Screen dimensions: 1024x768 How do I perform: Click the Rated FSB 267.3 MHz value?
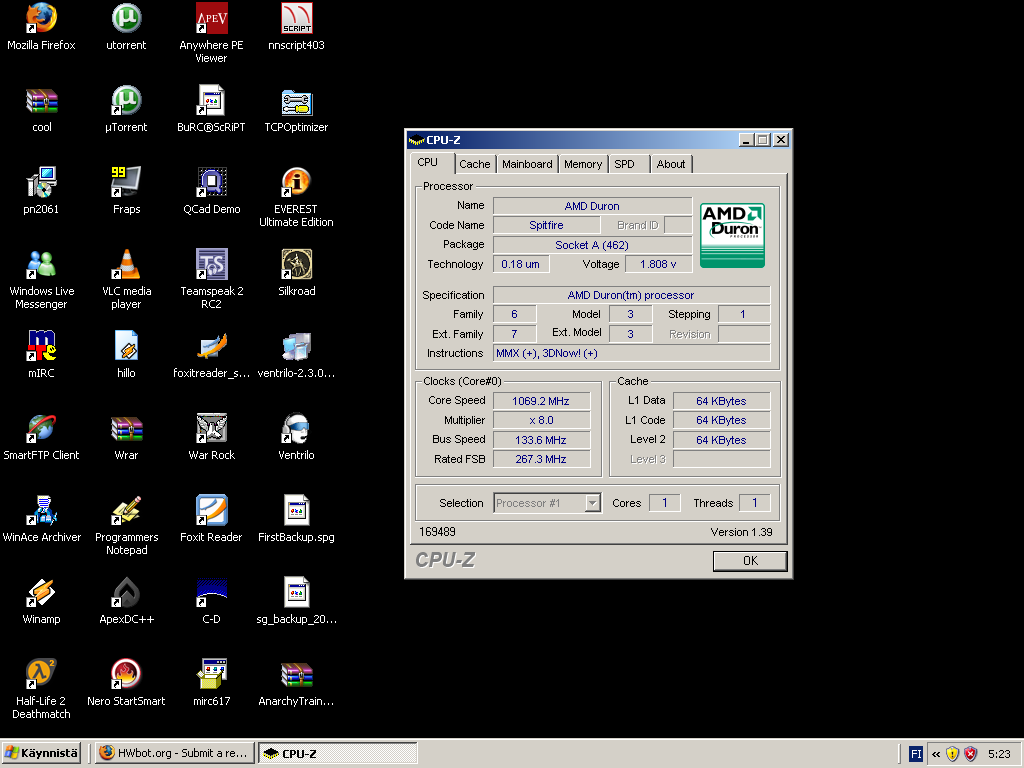541,459
